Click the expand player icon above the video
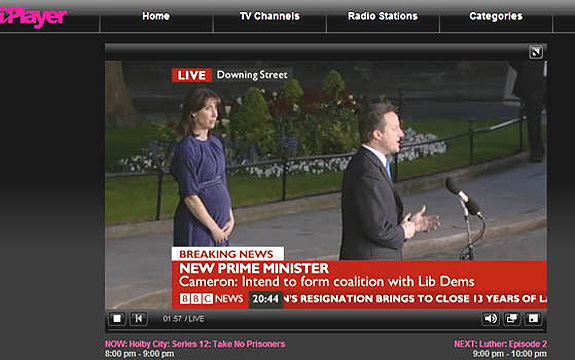This screenshot has height=360, width=575. tap(536, 52)
